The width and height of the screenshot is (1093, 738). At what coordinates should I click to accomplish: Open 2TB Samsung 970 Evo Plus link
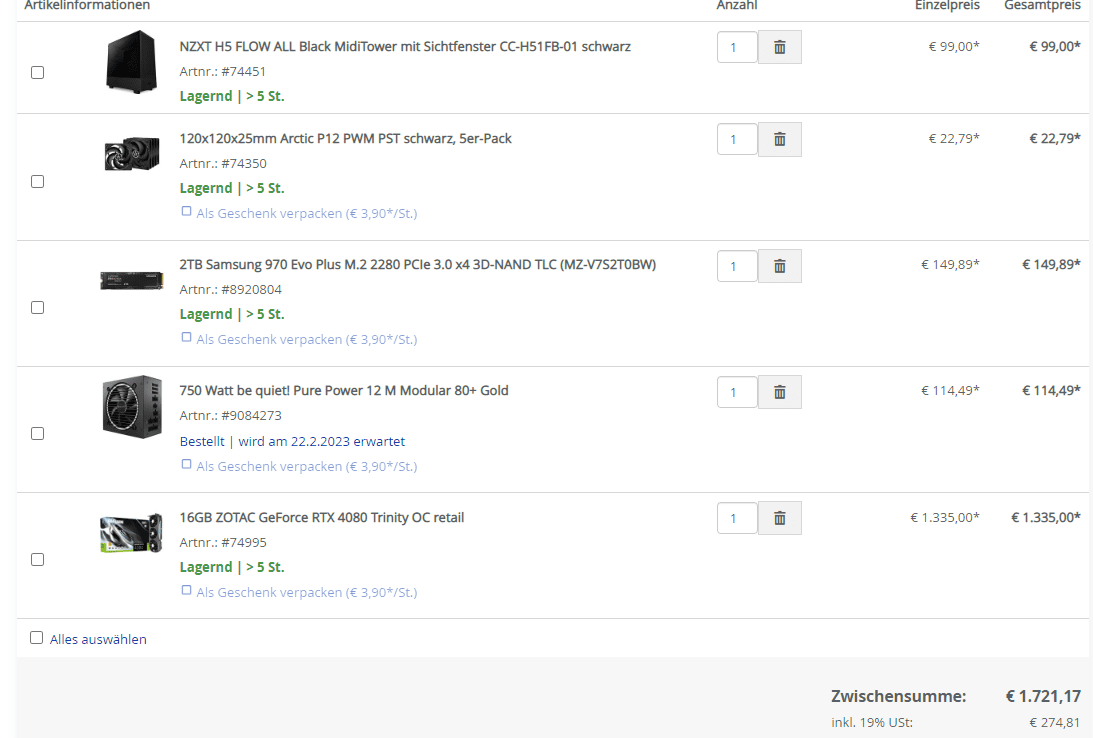418,265
